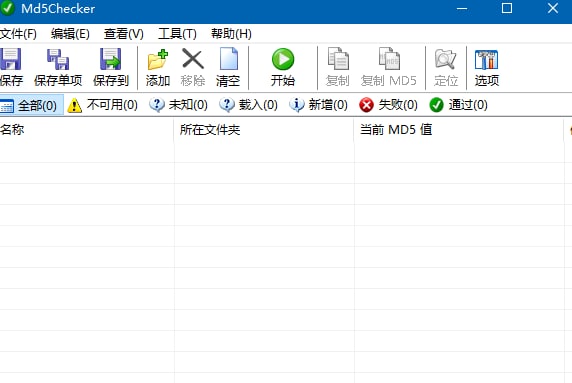The image size is (572, 383).
Task: Click the 复制 MD5 toolbar icon
Action: click(389, 58)
